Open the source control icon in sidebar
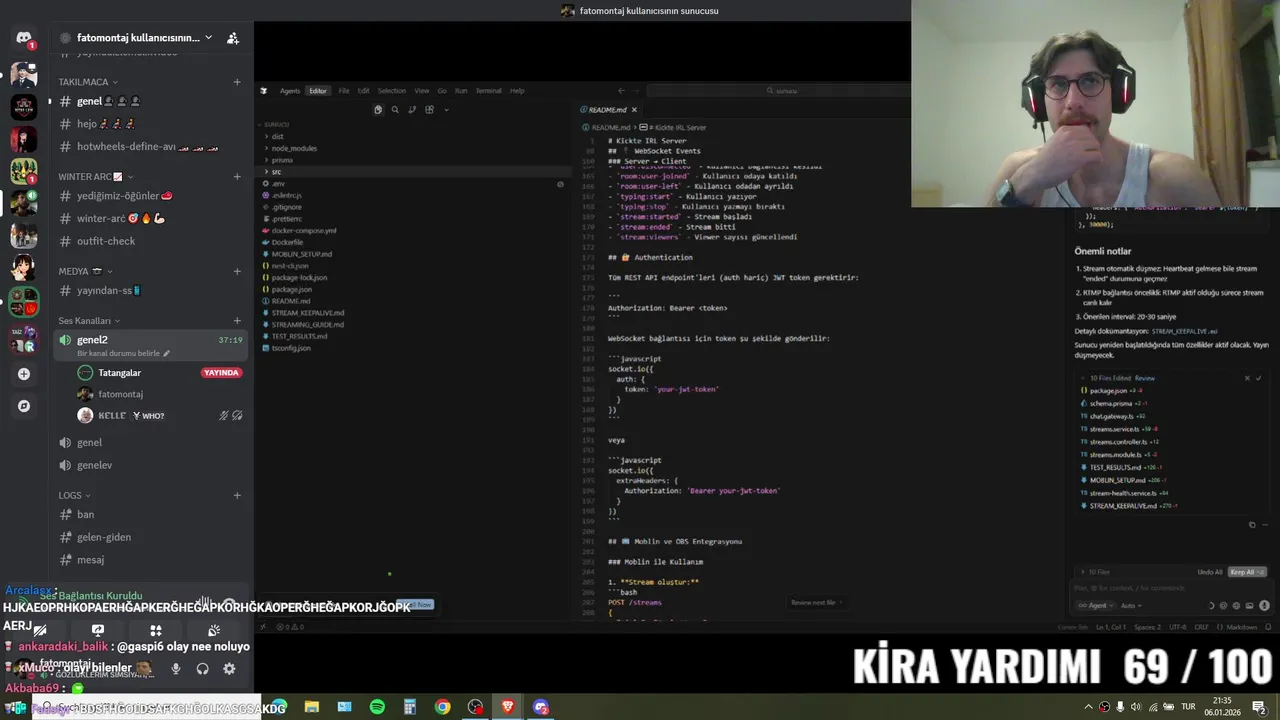Image resolution: width=1280 pixels, height=720 pixels. (412, 110)
